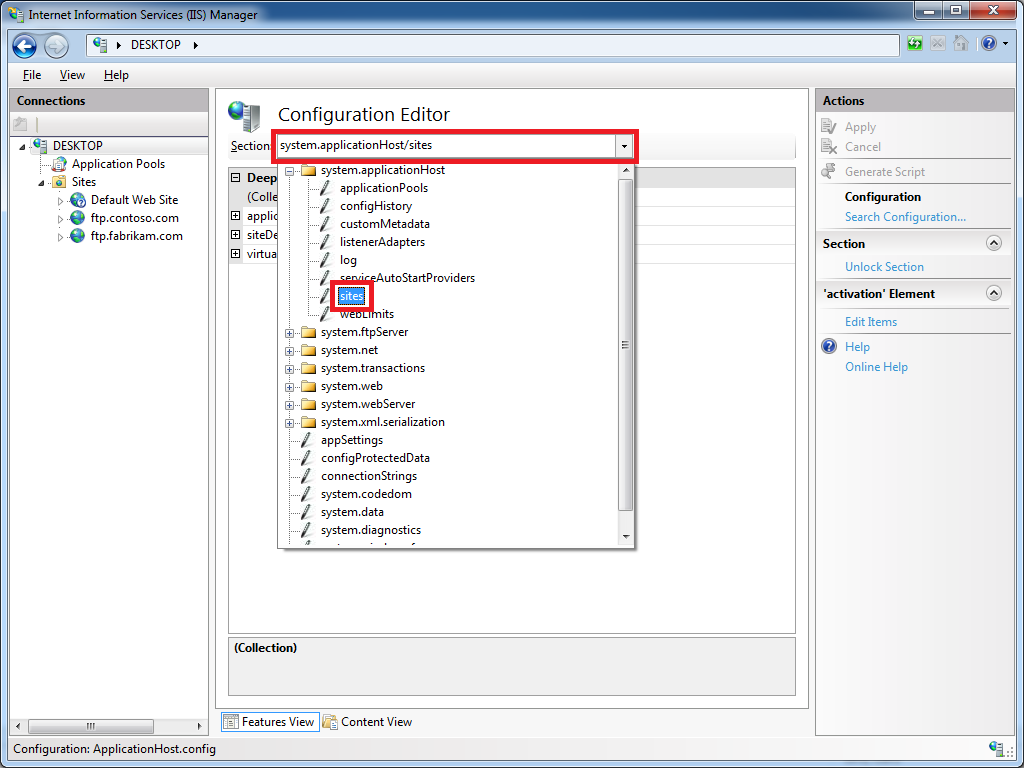Click the Back navigation arrow button
Screen dimensions: 1024x768
click(25, 46)
